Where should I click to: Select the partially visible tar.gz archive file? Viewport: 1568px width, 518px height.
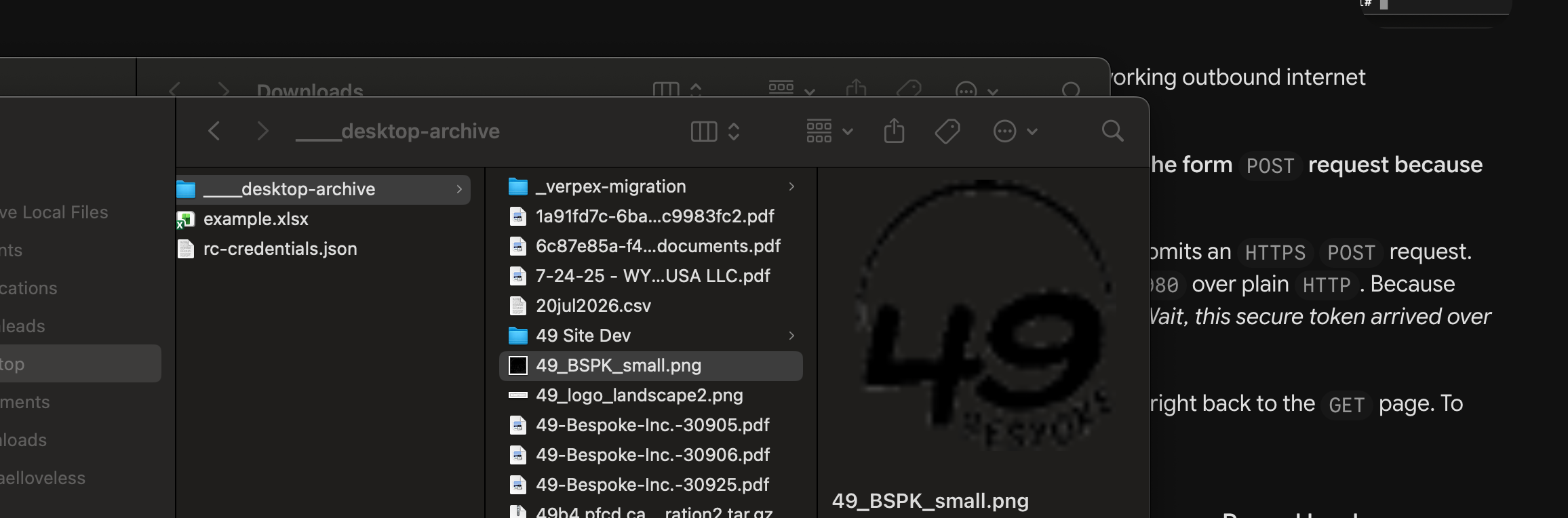click(651, 511)
